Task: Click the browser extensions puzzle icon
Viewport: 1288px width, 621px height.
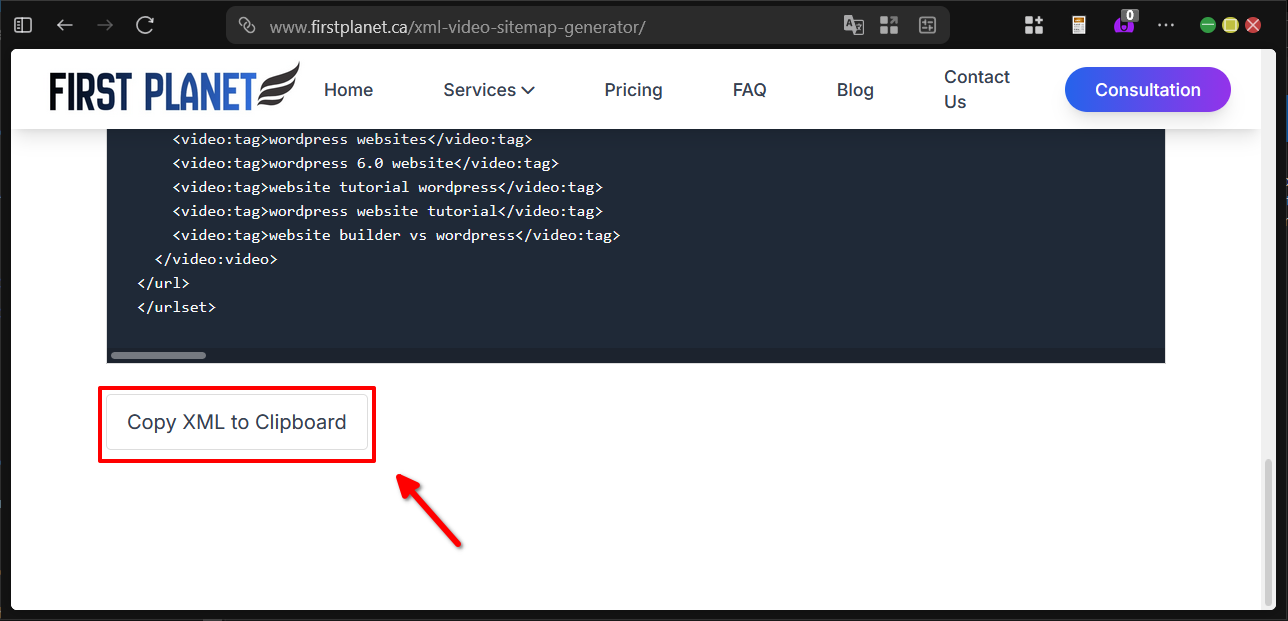Action: point(1034,25)
